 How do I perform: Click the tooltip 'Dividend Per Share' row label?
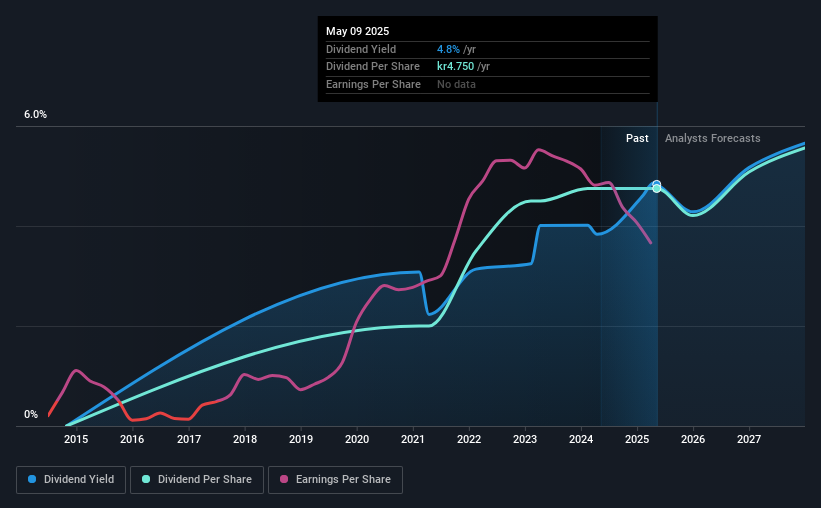pos(373,67)
